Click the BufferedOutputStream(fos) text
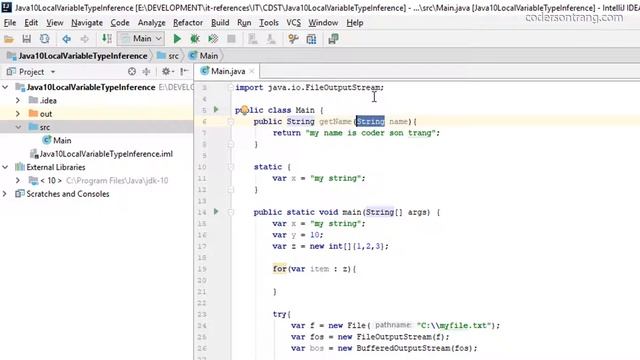Viewport: 640px width, 360px height. click(x=414, y=348)
